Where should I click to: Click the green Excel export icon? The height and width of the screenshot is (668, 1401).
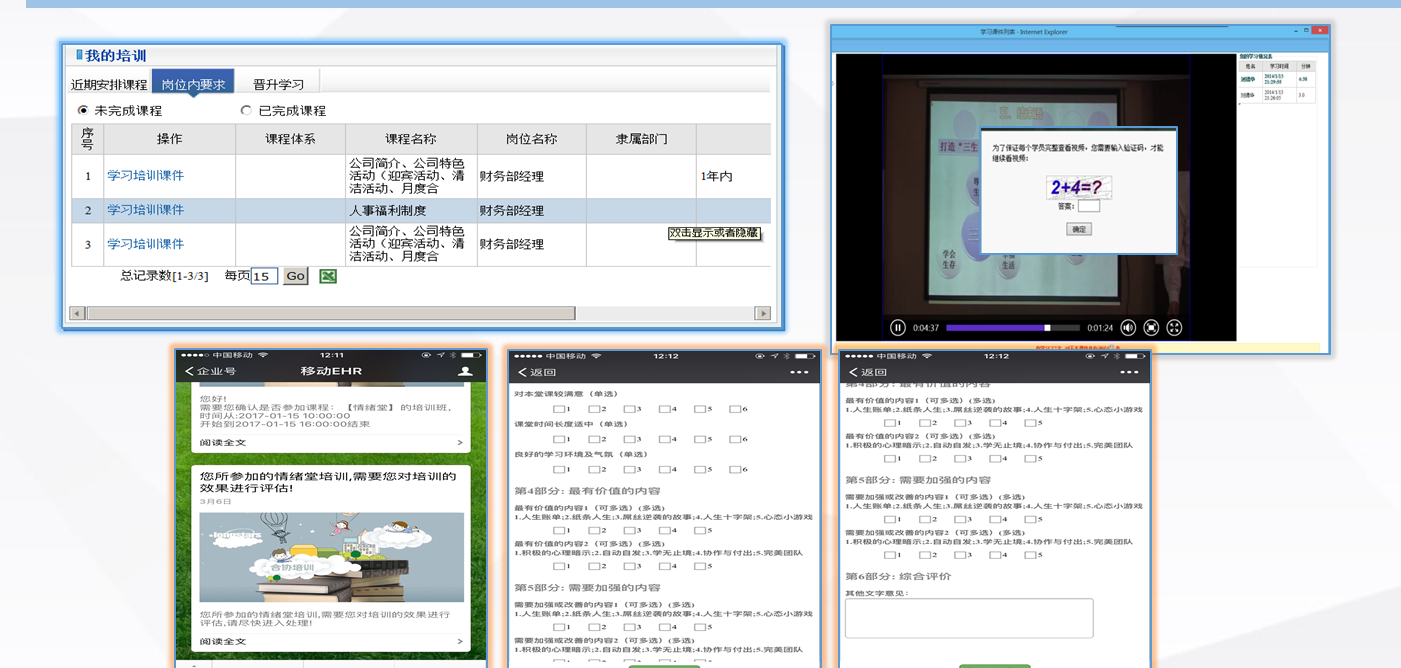click(x=328, y=276)
